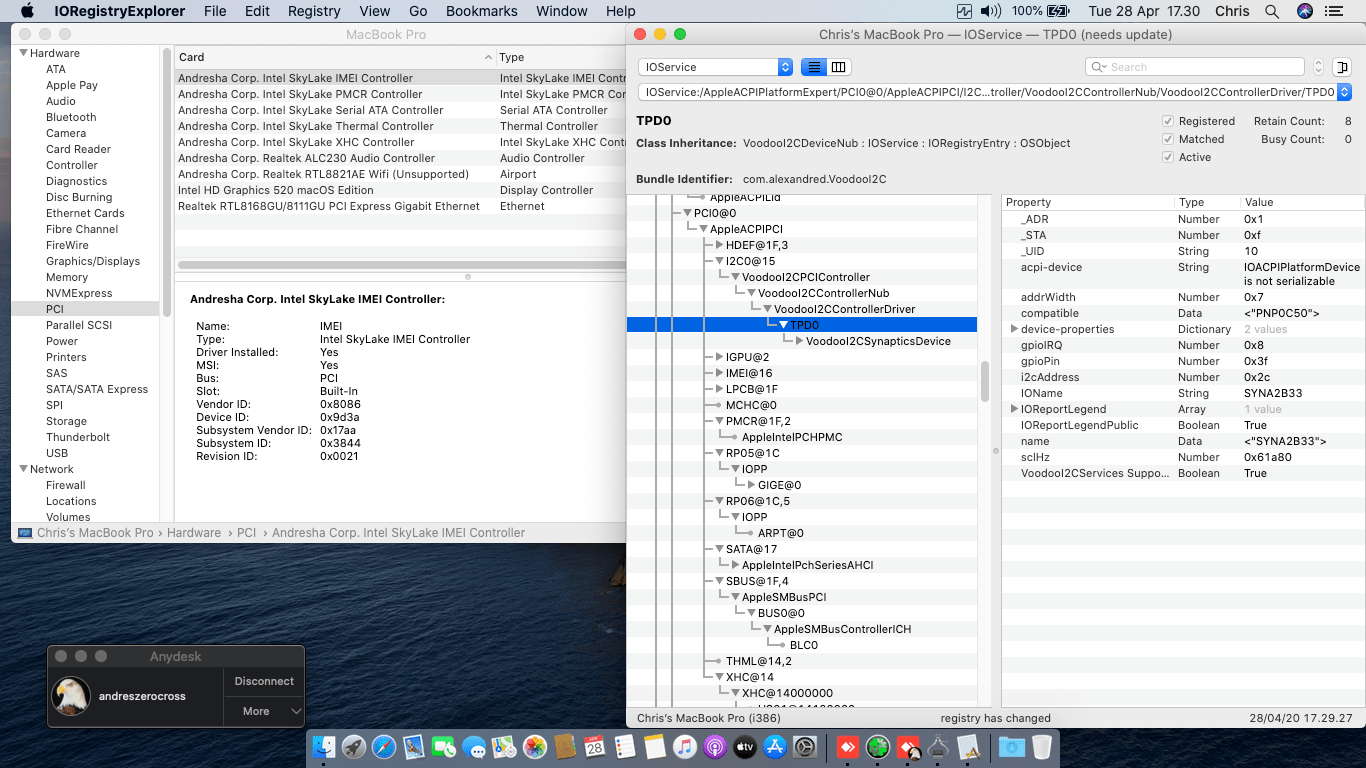Toggle the Matched checkbox
Image resolution: width=1366 pixels, height=768 pixels.
coord(1167,139)
